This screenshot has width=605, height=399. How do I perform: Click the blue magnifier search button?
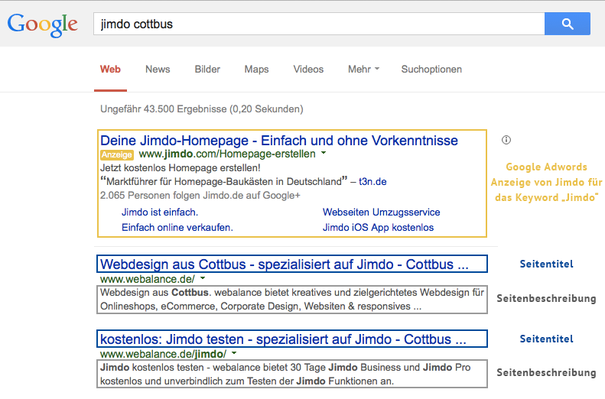(x=567, y=24)
